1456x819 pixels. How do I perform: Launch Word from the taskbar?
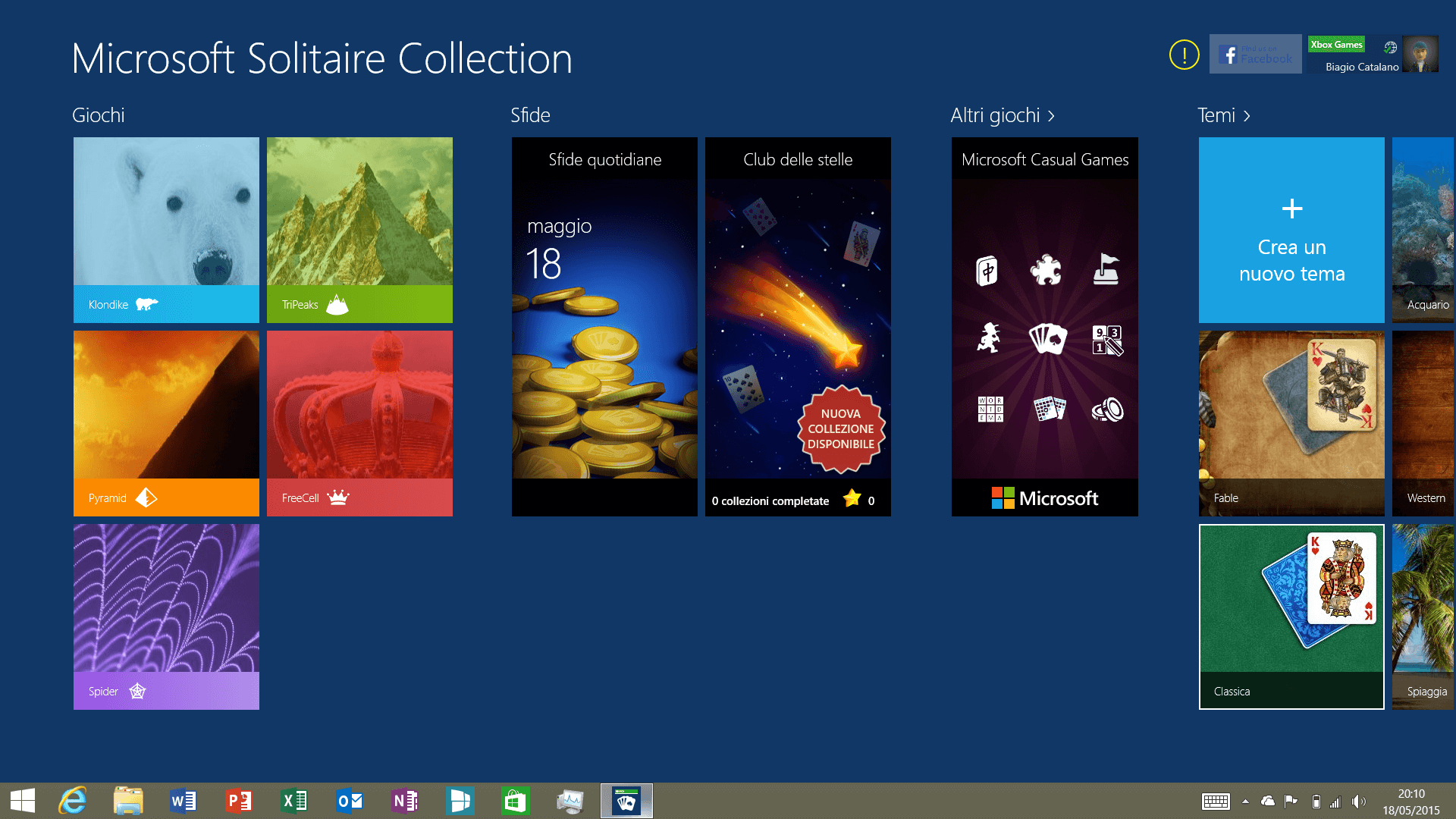coord(184,801)
